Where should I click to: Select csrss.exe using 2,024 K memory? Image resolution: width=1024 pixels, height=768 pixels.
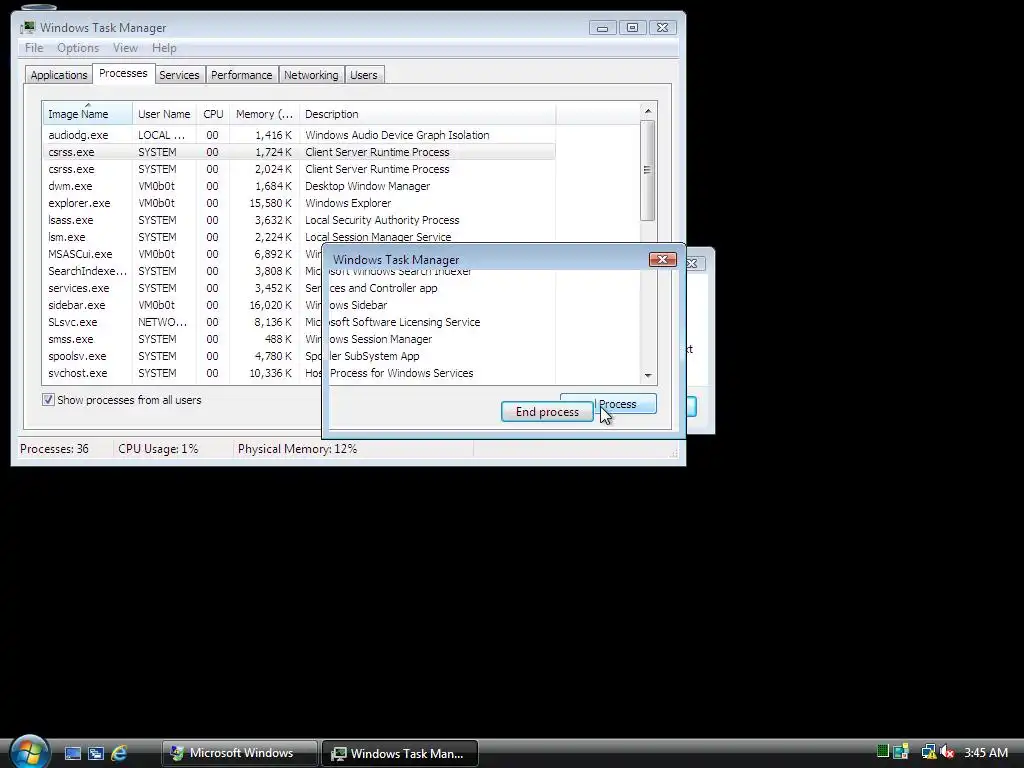click(299, 168)
